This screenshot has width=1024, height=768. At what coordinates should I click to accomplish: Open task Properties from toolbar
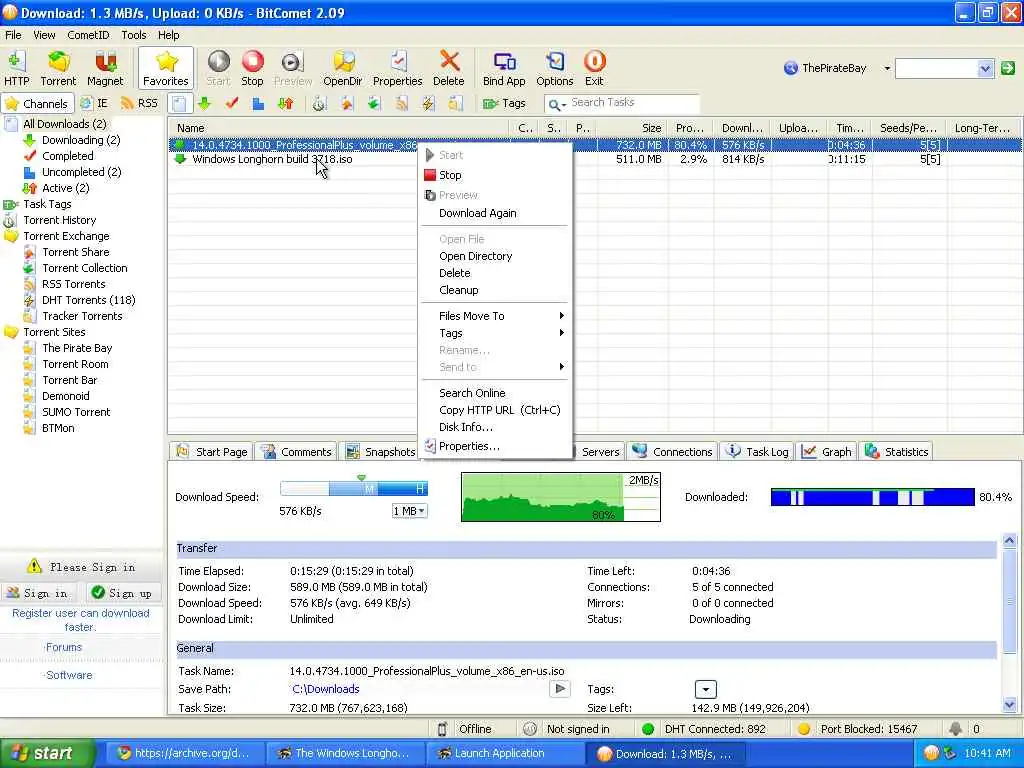point(397,69)
